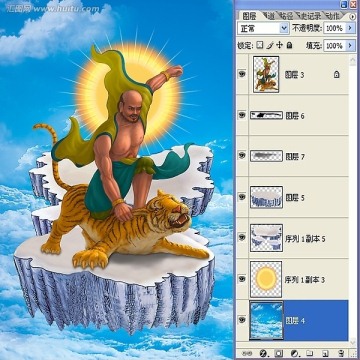The width and height of the screenshot is (360, 360).
Task: Switch to the 动作 (Actions) tab
Action: (332, 16)
